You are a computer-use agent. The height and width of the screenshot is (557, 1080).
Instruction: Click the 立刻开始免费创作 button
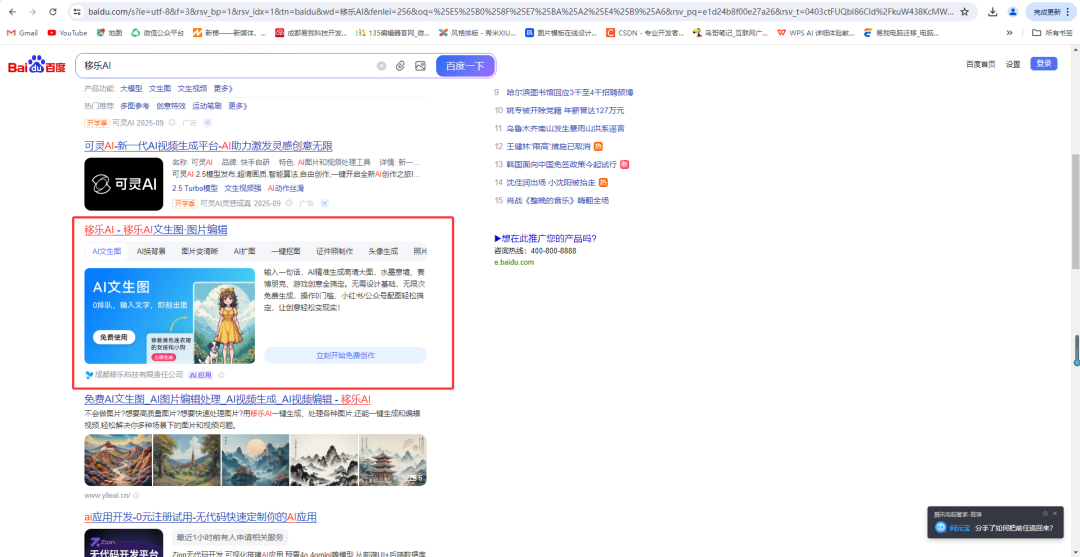click(345, 355)
